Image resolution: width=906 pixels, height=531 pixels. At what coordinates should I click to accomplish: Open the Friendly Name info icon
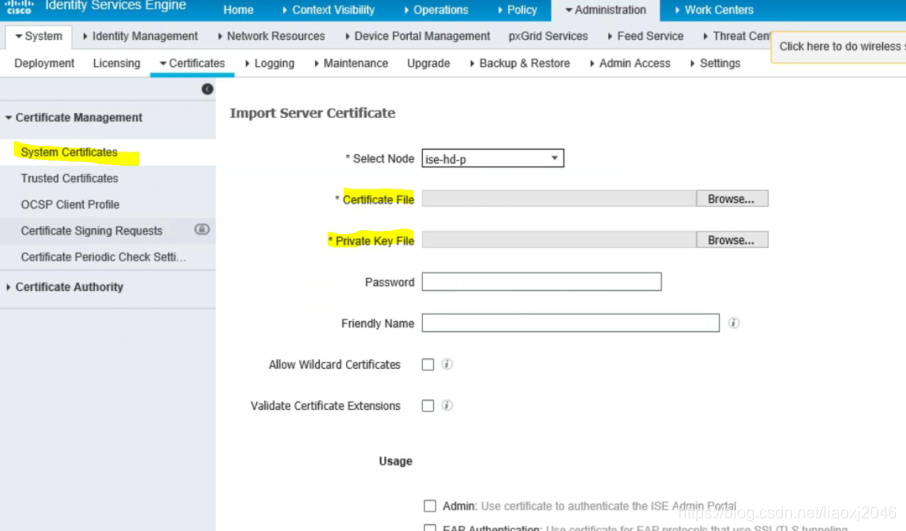click(x=734, y=323)
